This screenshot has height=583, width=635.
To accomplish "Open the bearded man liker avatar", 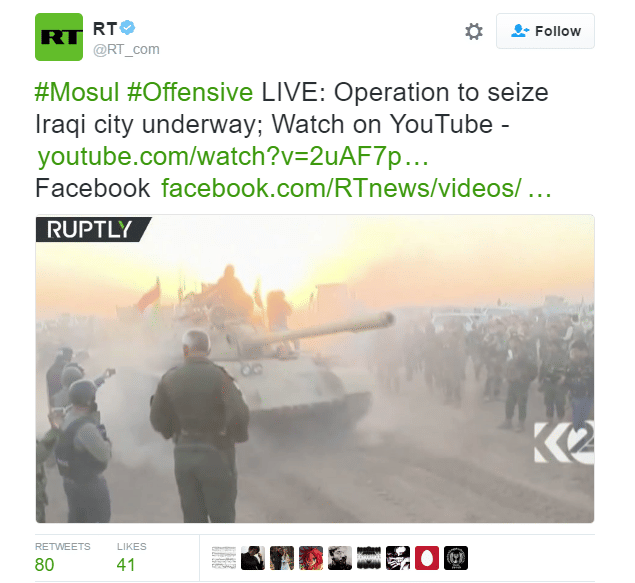I will (340, 558).
